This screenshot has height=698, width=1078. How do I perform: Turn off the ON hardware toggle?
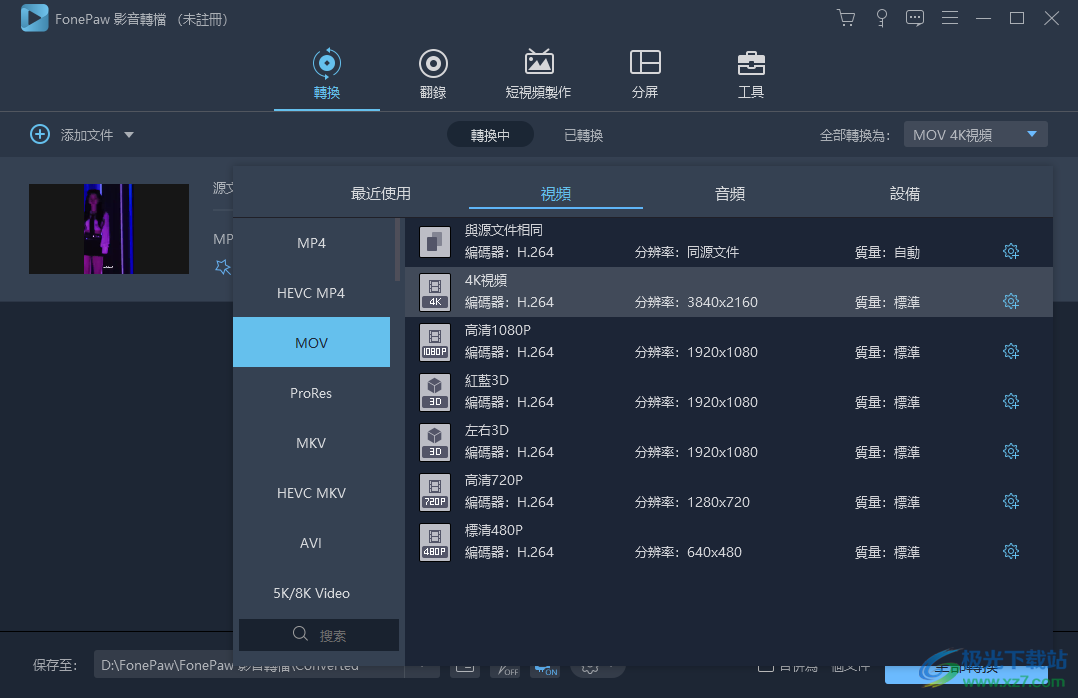click(x=546, y=668)
